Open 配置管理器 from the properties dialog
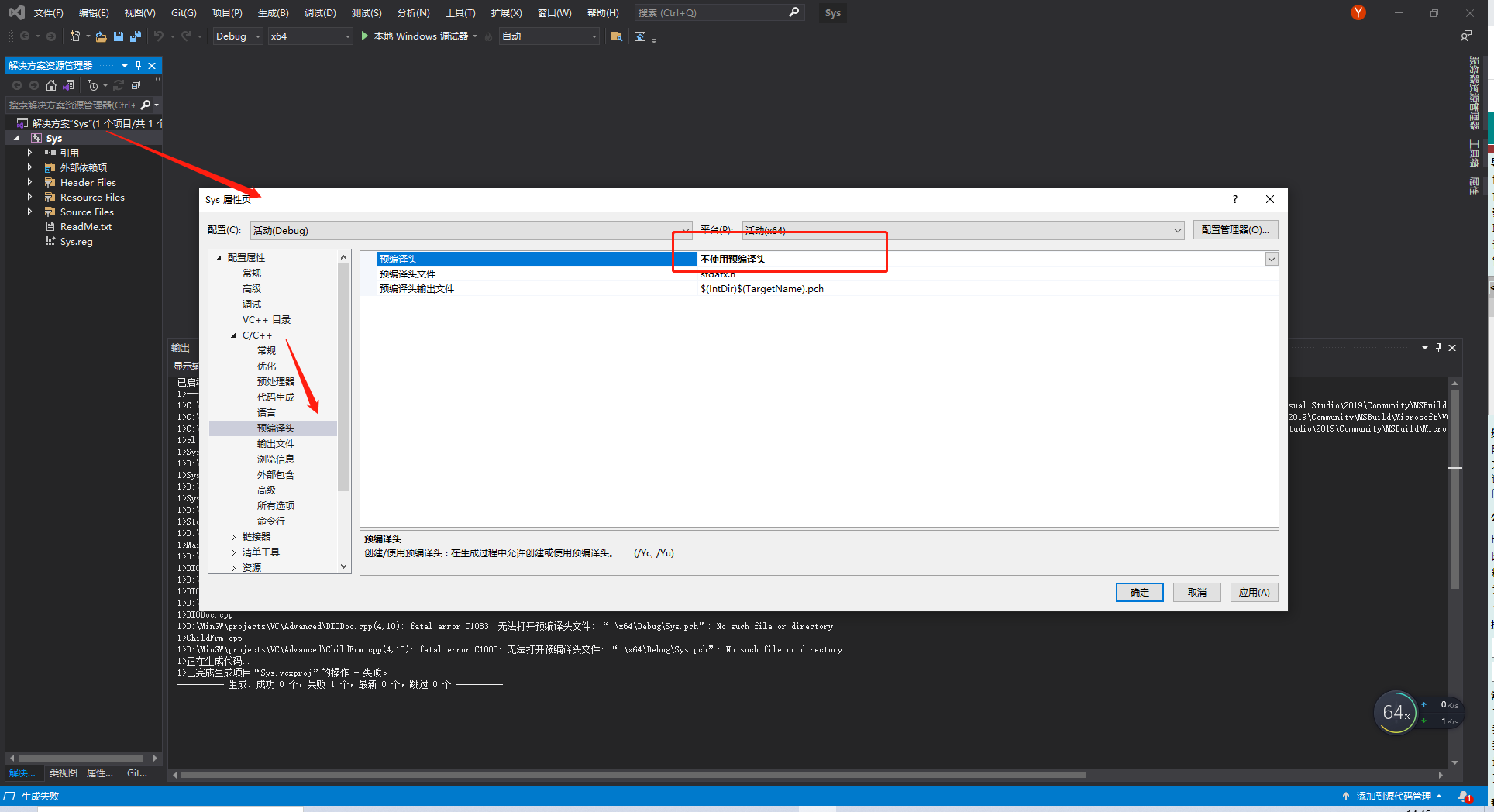Image resolution: width=1494 pixels, height=812 pixels. tap(1235, 229)
